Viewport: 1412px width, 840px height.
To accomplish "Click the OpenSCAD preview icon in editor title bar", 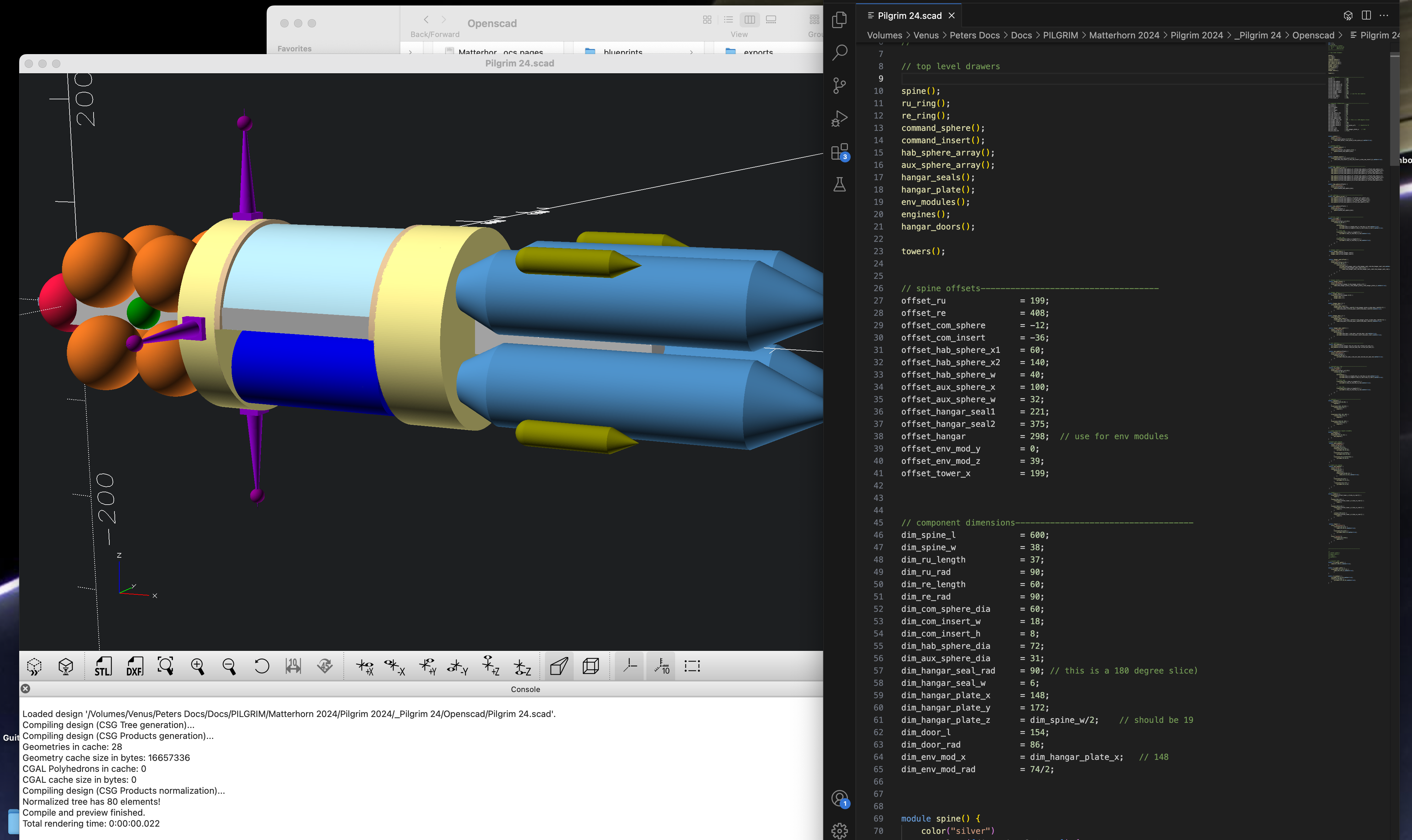I will tap(1348, 15).
